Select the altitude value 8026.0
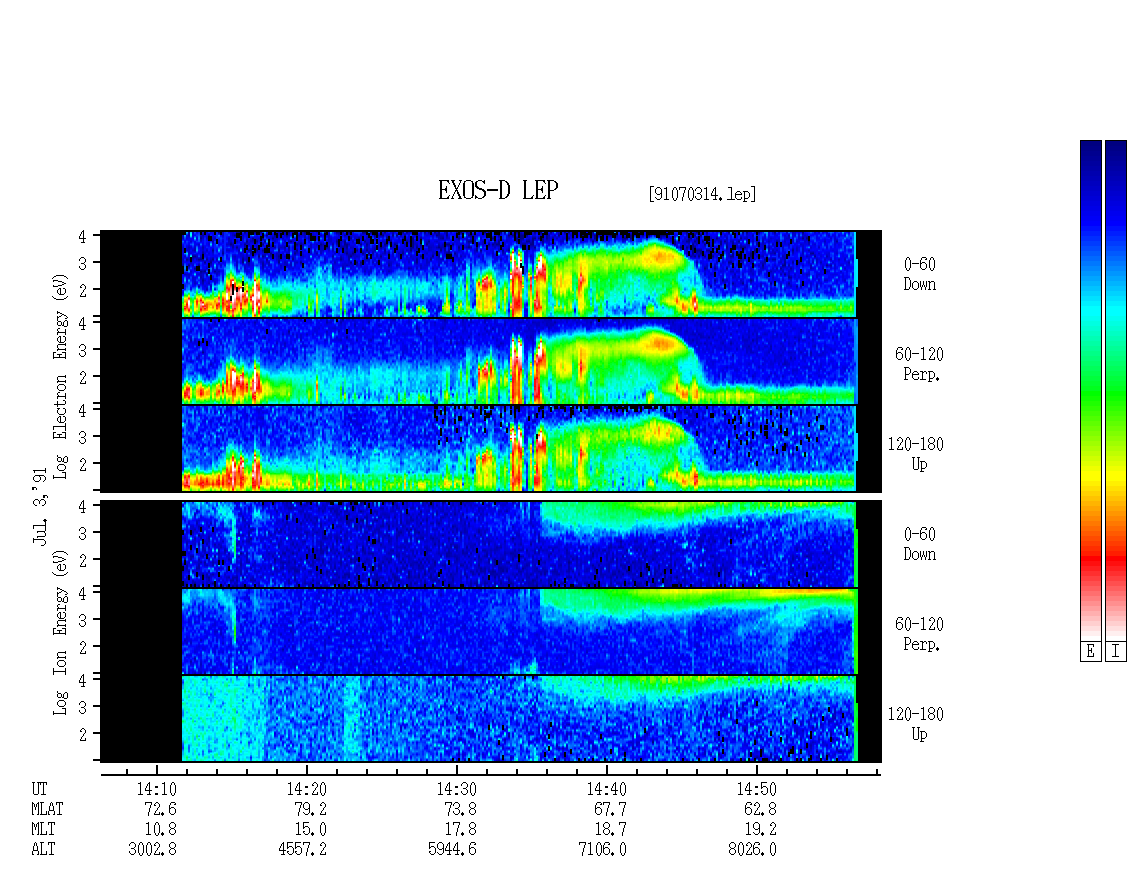1130x875 pixels. (752, 850)
